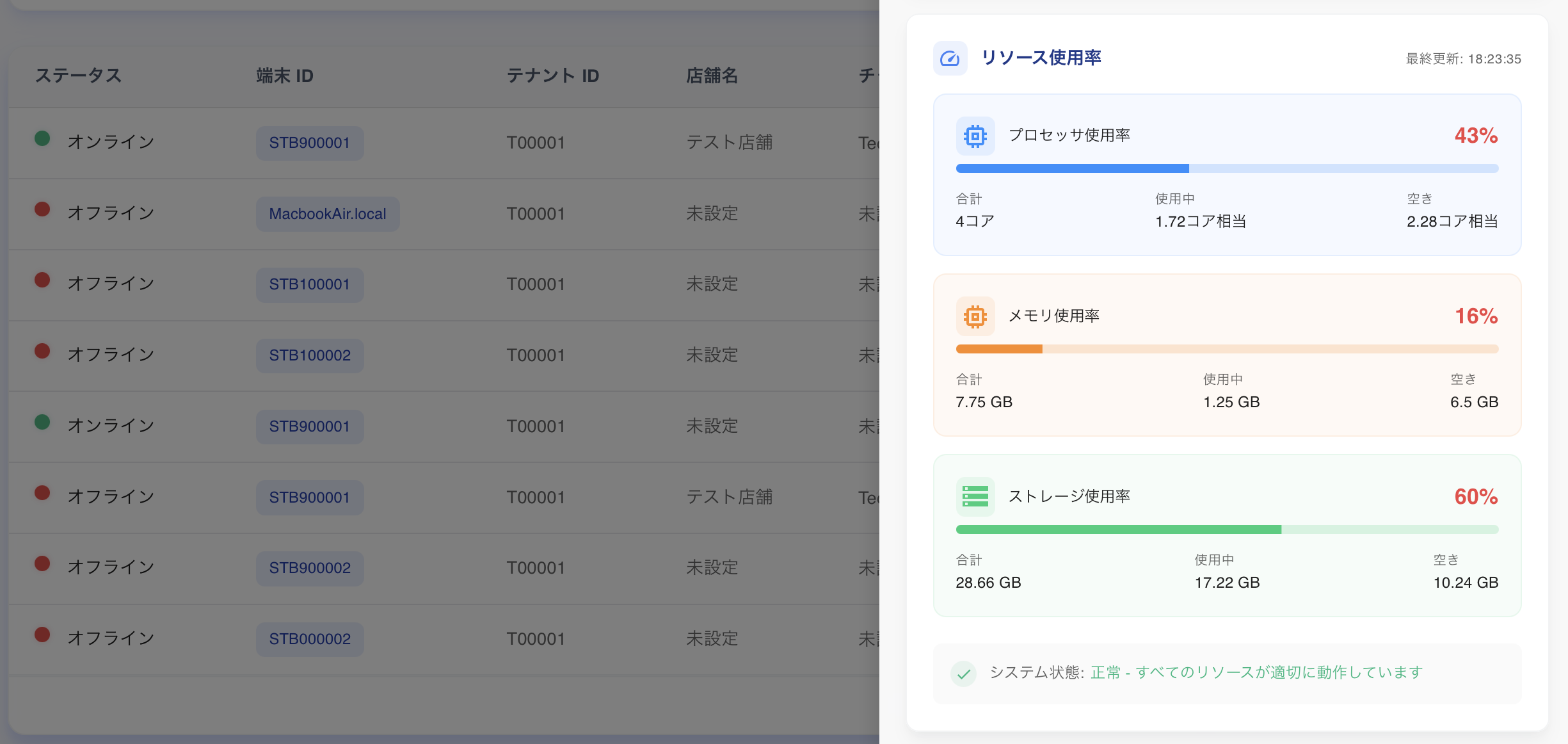Click the orange memory usage chip icon
Screen dimensions: 1568x744
(975, 316)
